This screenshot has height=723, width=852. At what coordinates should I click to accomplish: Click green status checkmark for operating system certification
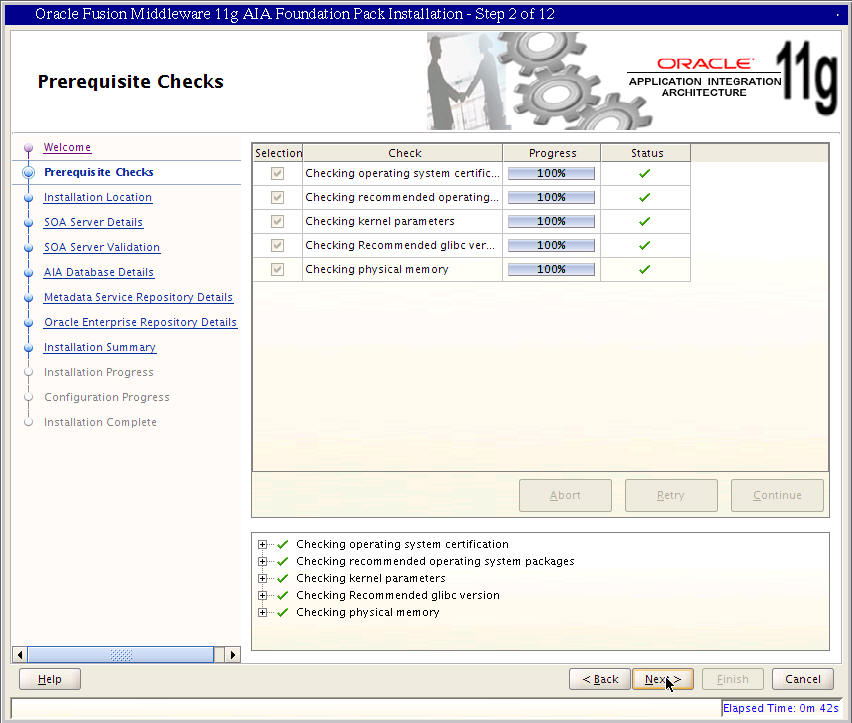644,173
